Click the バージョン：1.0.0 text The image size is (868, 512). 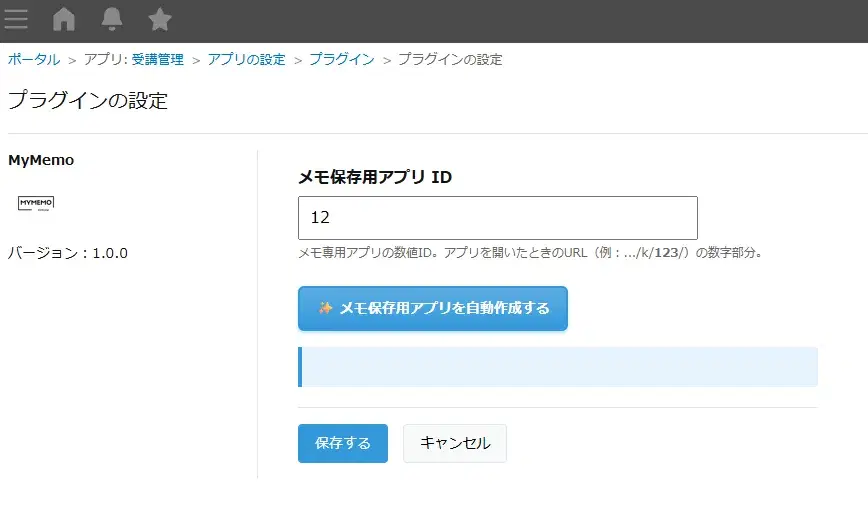[x=68, y=253]
